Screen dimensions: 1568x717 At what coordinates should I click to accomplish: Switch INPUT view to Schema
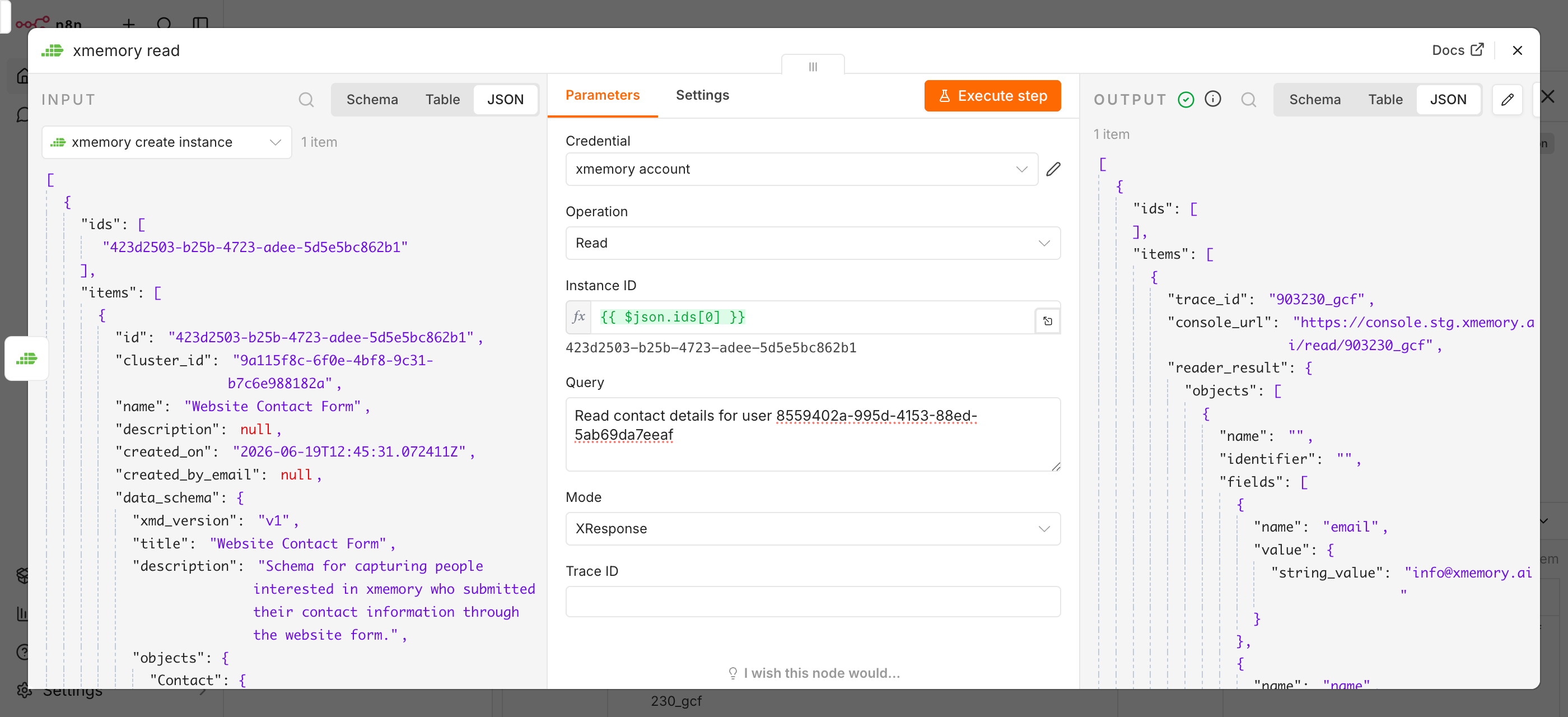tap(372, 100)
